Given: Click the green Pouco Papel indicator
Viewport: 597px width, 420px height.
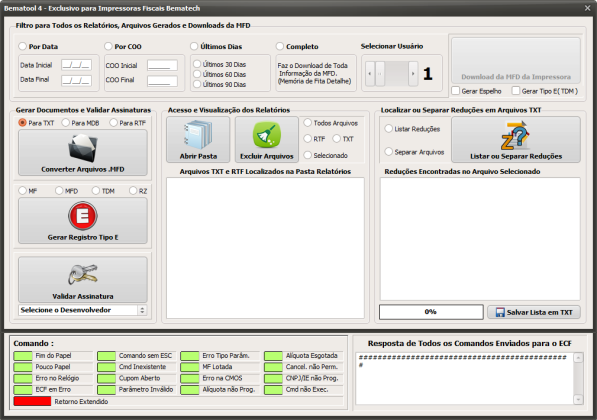Looking at the screenshot, I should [x=23, y=367].
